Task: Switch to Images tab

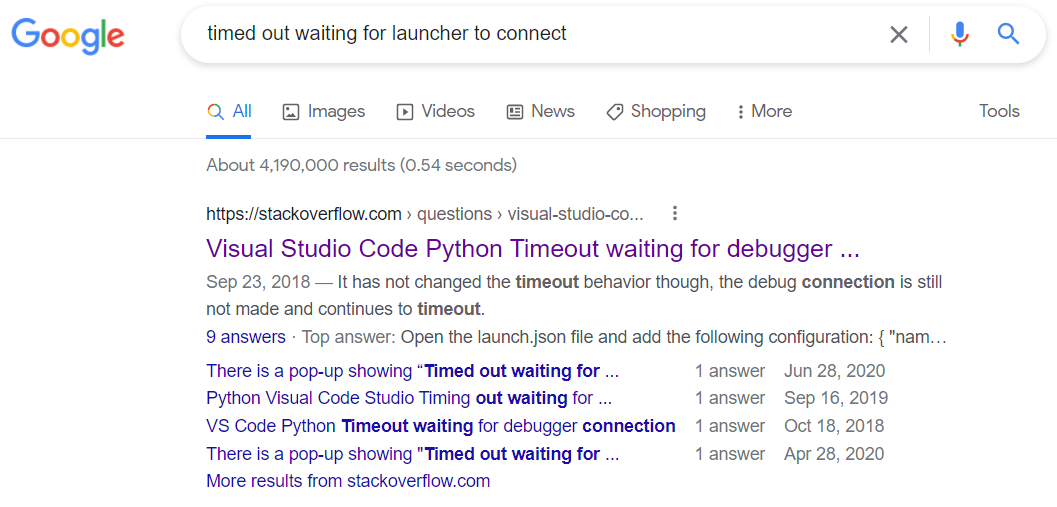Action: [324, 111]
